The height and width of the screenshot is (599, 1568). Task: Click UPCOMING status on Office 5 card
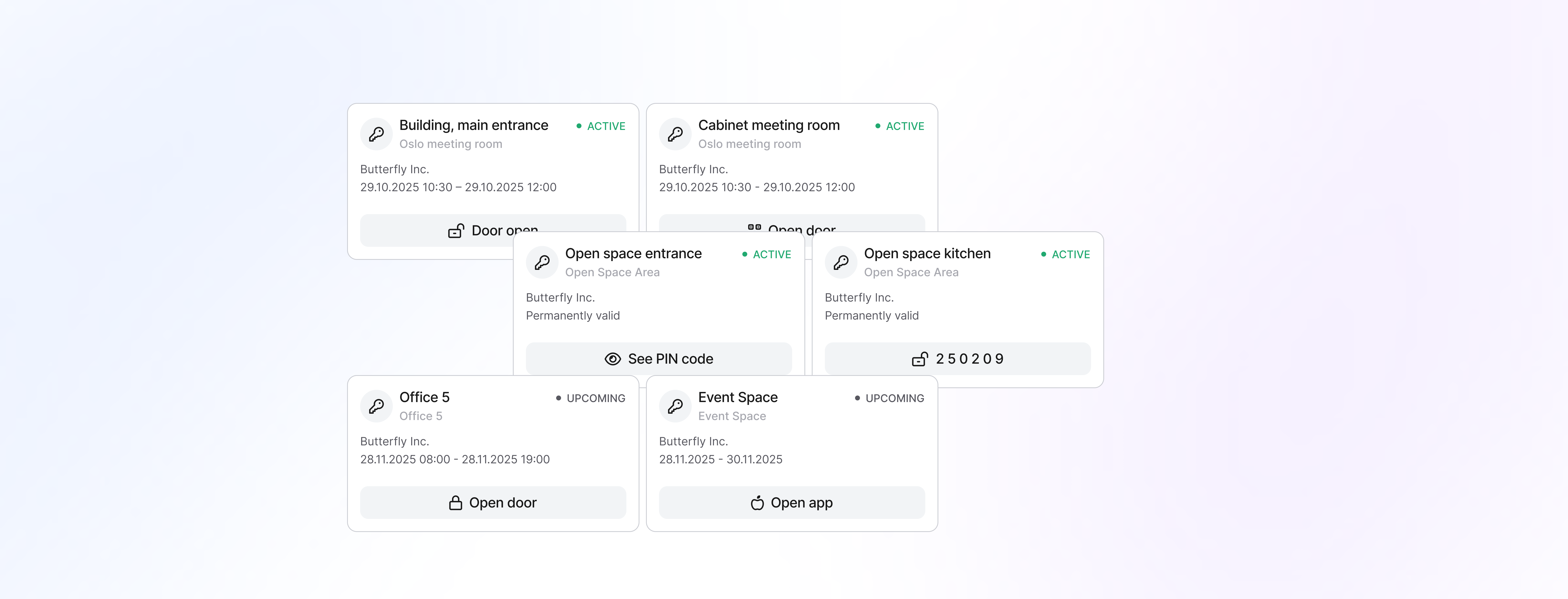[590, 399]
